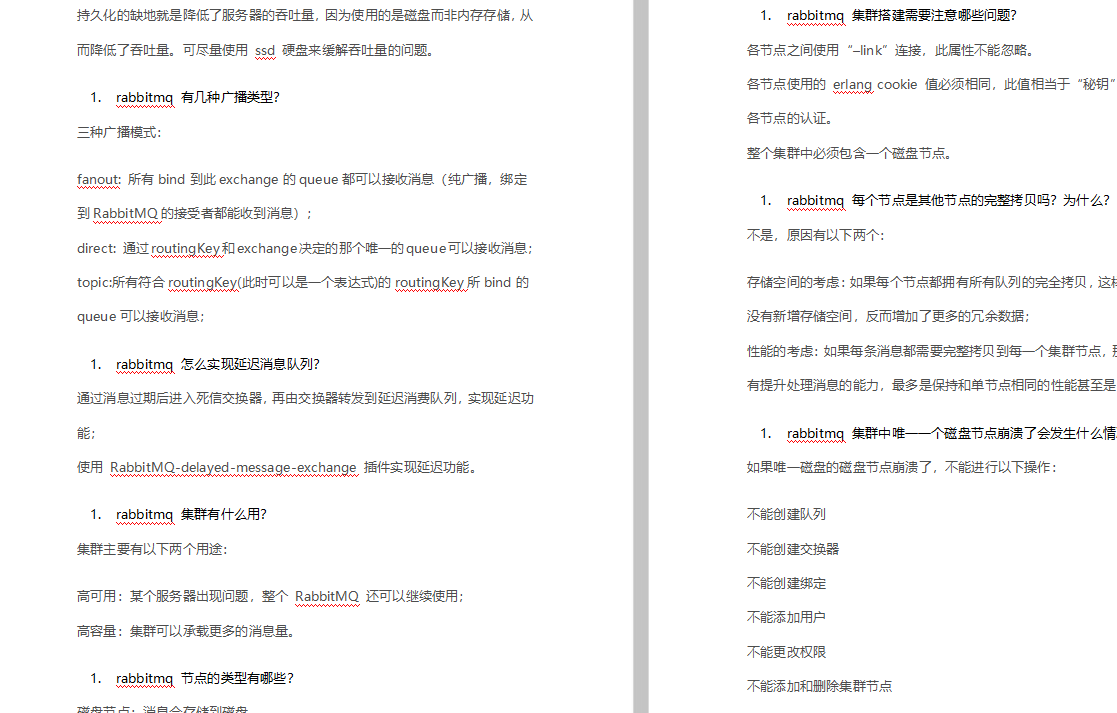
Task: Click the word 'fanout:' in left page
Action: [99, 179]
